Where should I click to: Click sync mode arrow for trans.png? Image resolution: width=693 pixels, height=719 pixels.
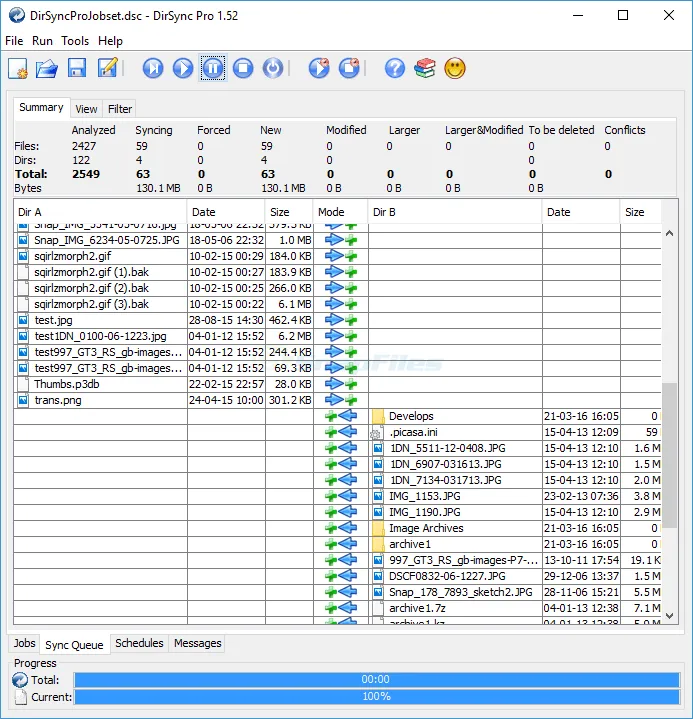[341, 400]
